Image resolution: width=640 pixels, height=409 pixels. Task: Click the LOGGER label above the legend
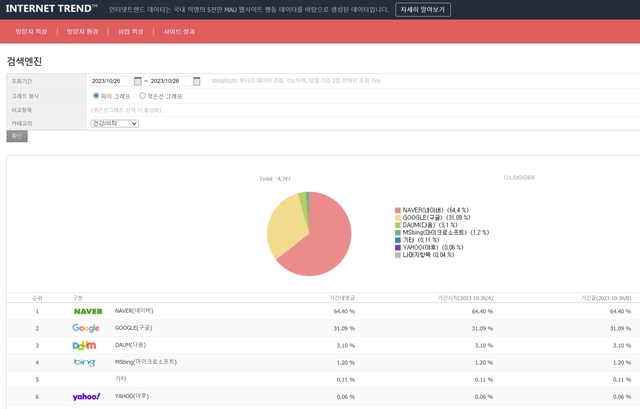[519, 178]
